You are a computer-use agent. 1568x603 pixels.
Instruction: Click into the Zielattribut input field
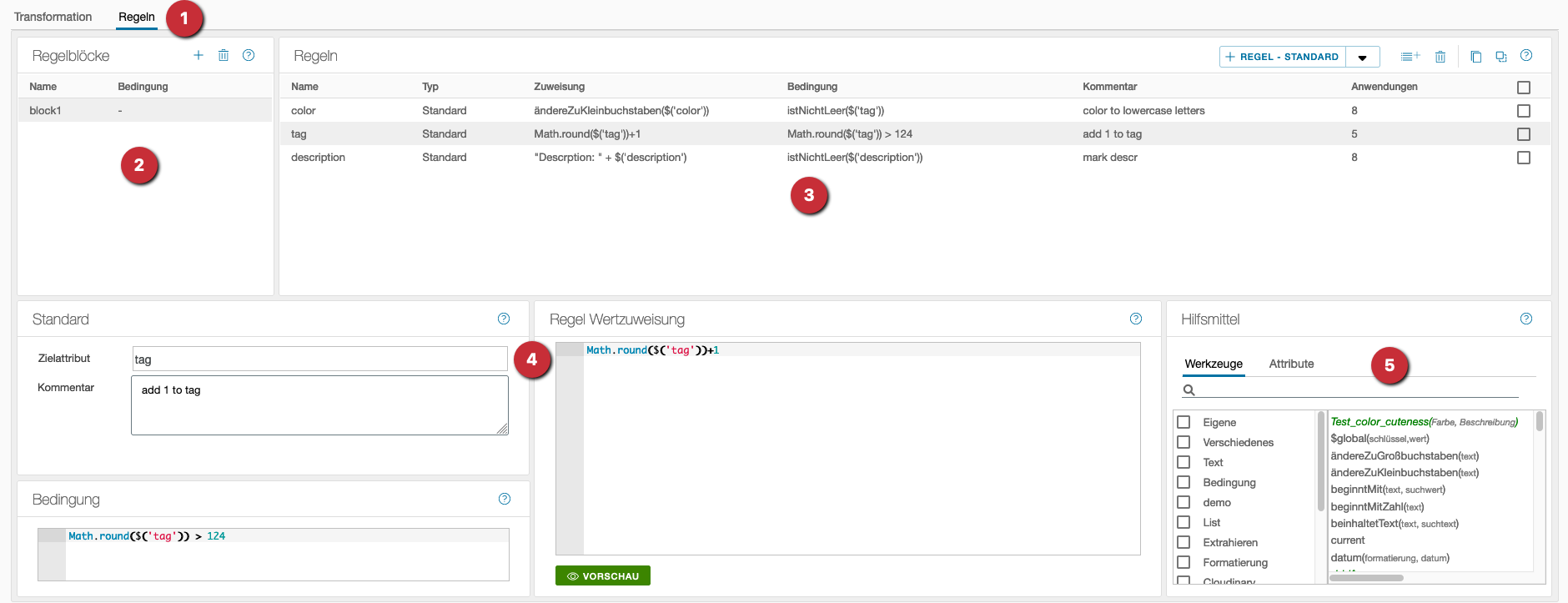click(x=319, y=359)
